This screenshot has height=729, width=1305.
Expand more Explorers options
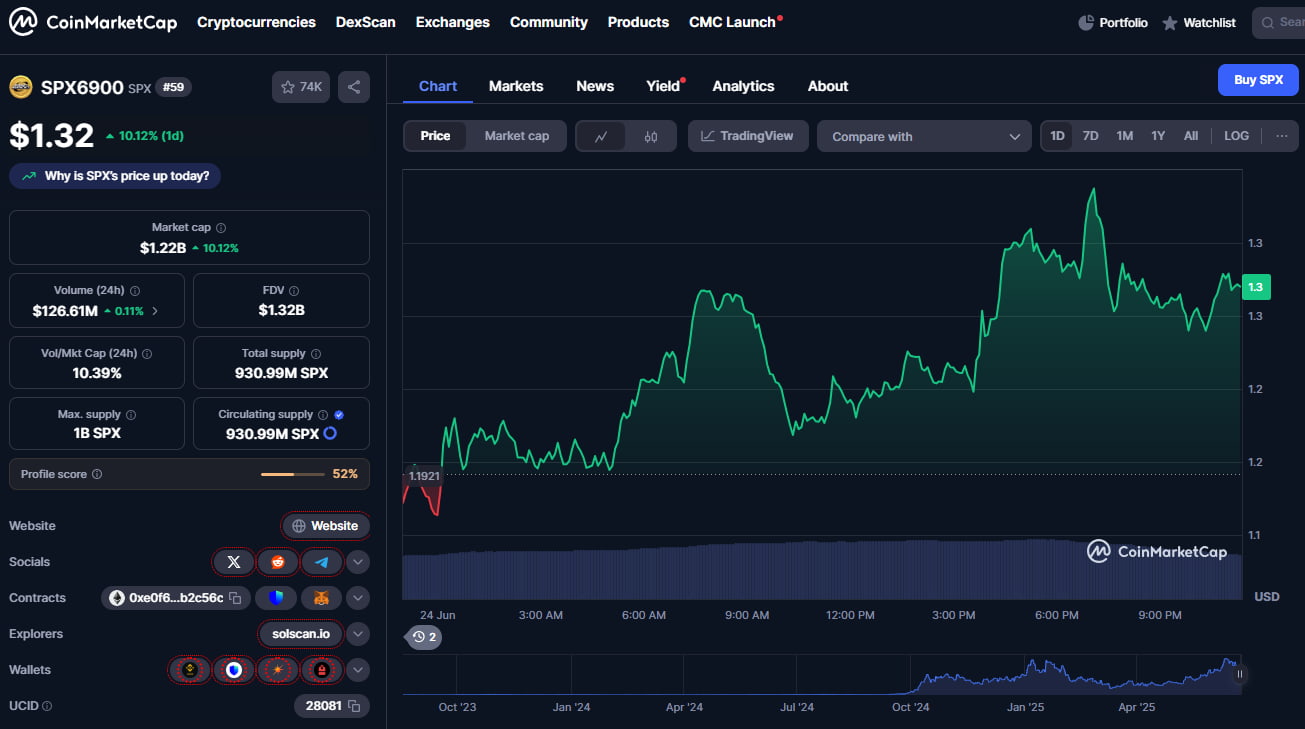point(358,634)
